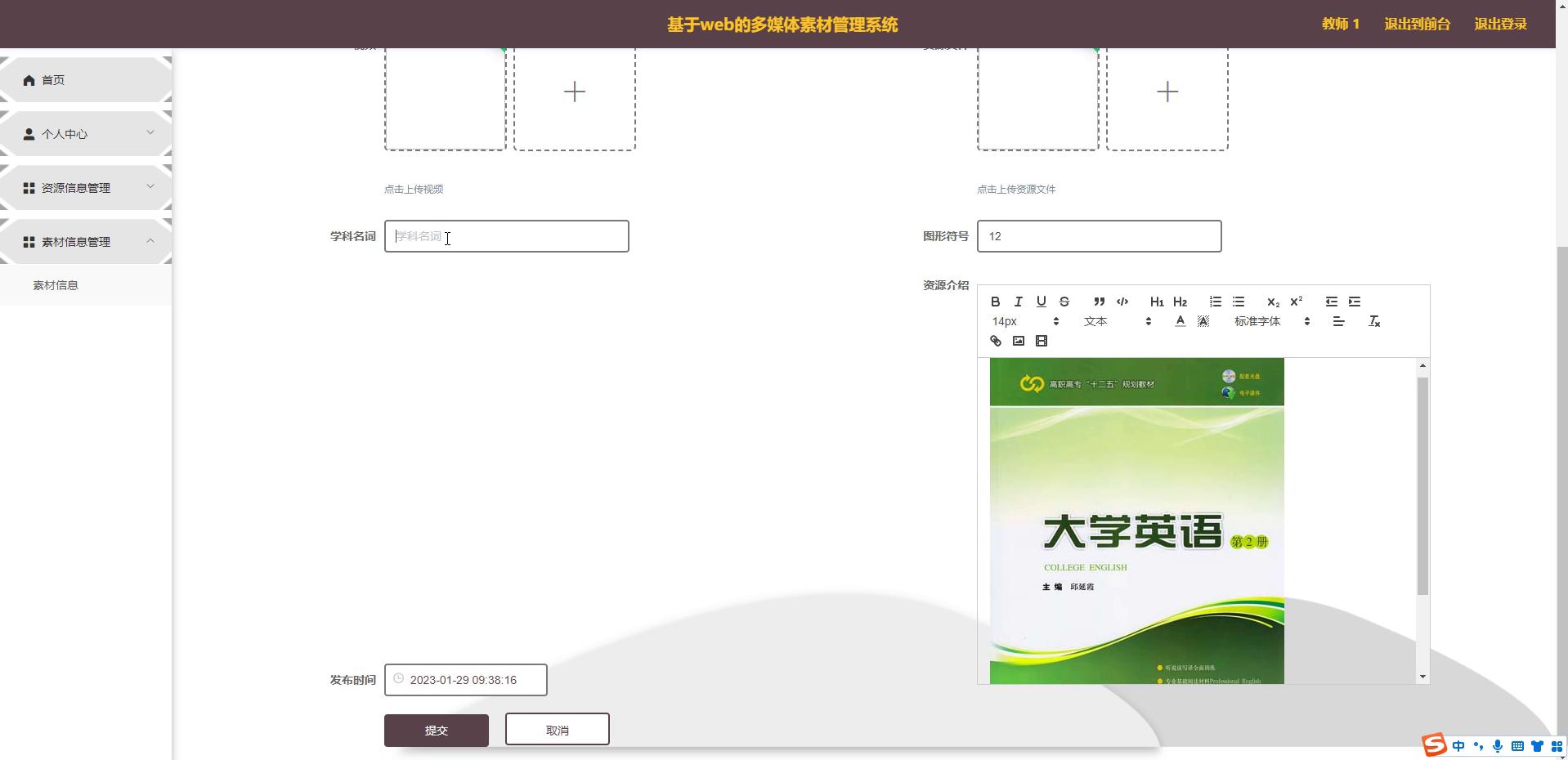Click the editor scrollbar down arrow
The width and height of the screenshot is (1568, 760).
tap(1422, 677)
